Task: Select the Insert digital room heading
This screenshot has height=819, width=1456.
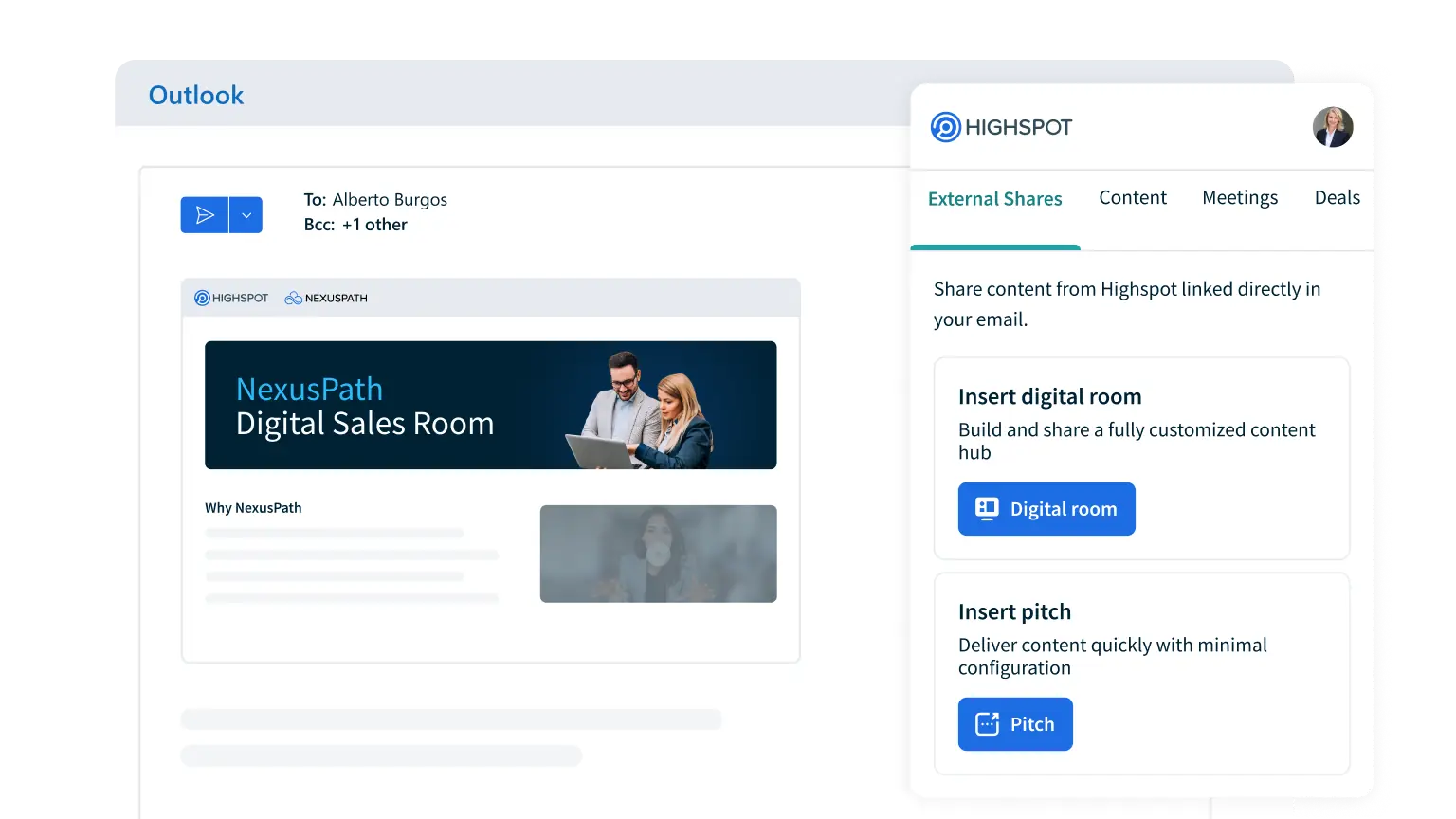Action: [1049, 397]
